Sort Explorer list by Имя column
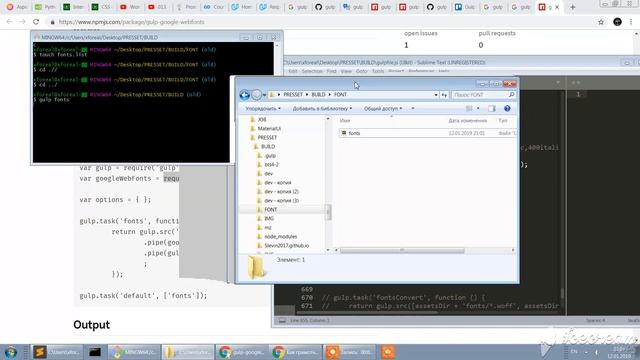The image size is (640, 360). click(345, 121)
